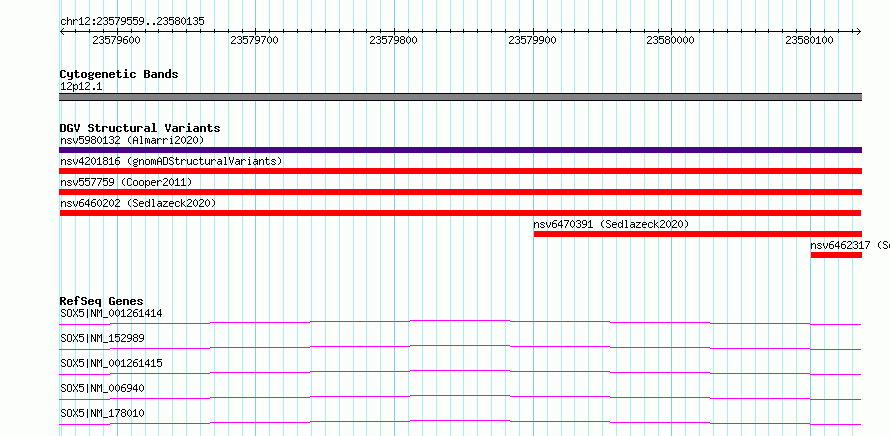Select the SOX5|NM_178010 magenta intron line
Screen dimensions: 890x436
pos(460,422)
